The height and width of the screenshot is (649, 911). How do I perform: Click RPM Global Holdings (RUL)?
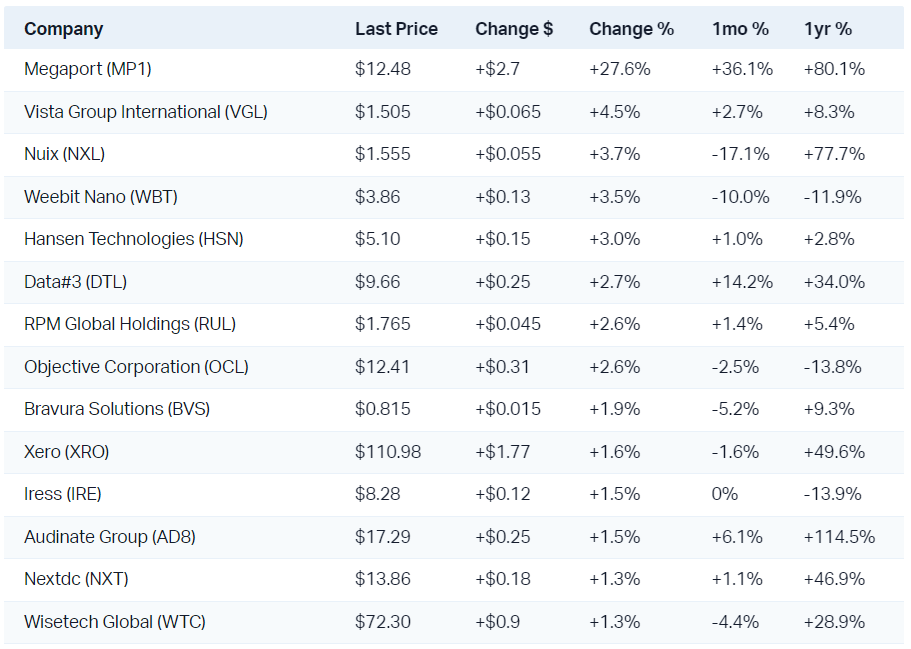point(130,324)
